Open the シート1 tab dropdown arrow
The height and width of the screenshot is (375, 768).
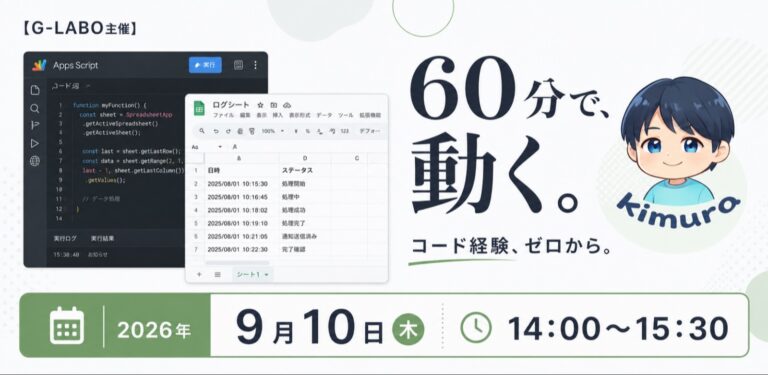(266, 275)
